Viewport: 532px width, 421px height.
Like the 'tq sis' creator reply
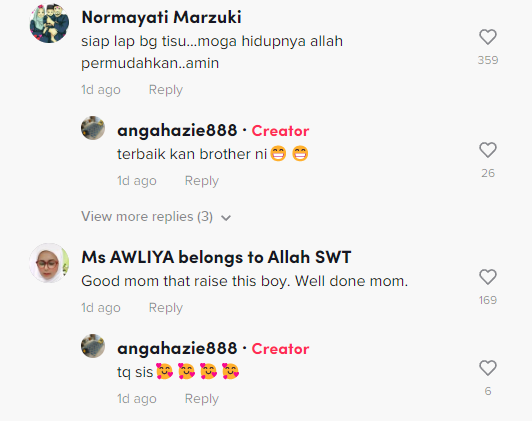coord(488,368)
